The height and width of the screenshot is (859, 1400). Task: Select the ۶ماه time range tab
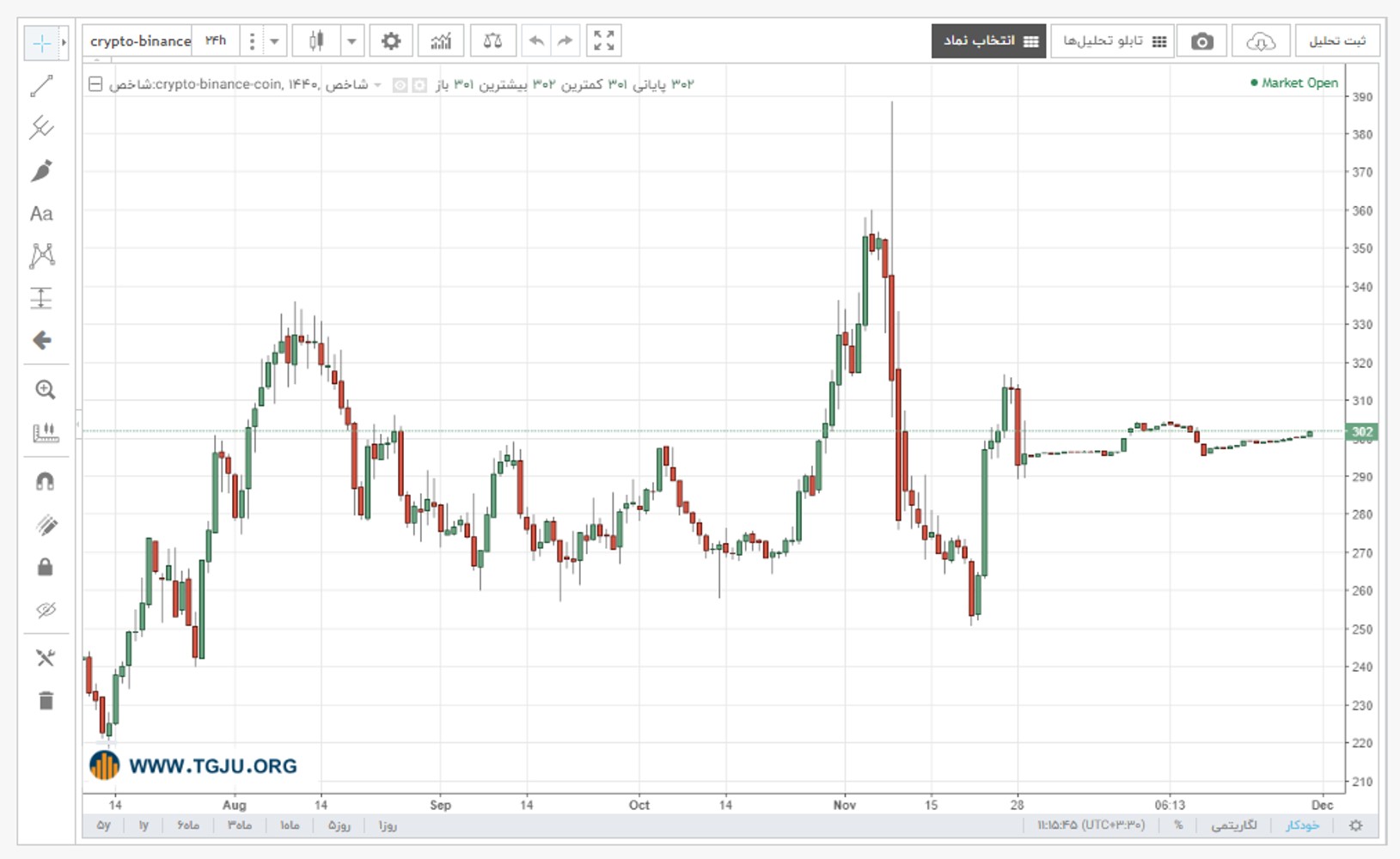pyautogui.click(x=188, y=825)
